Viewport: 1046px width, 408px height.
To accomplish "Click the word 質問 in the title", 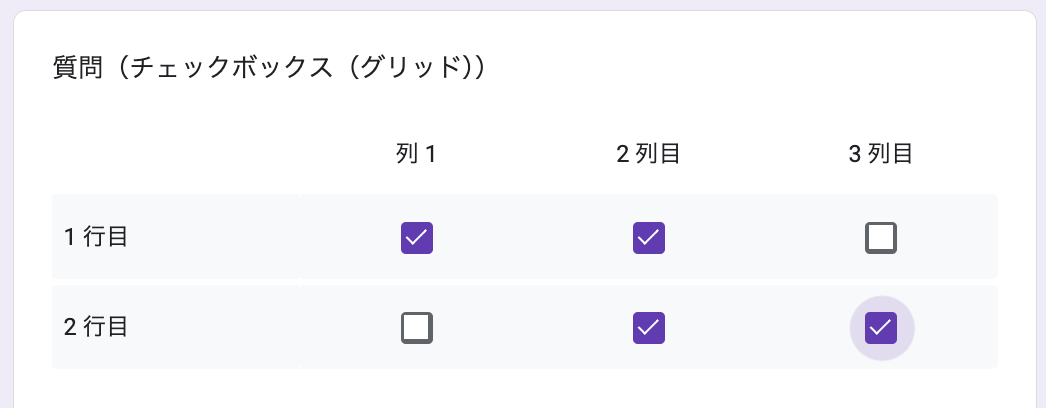I will click(x=73, y=68).
